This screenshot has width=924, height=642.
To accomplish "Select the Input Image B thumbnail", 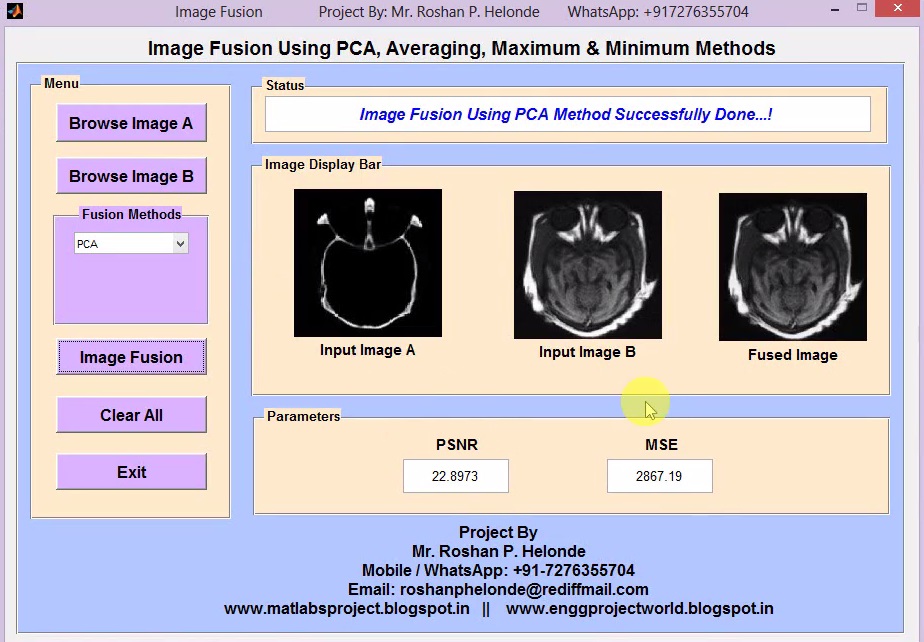I will pos(587,264).
